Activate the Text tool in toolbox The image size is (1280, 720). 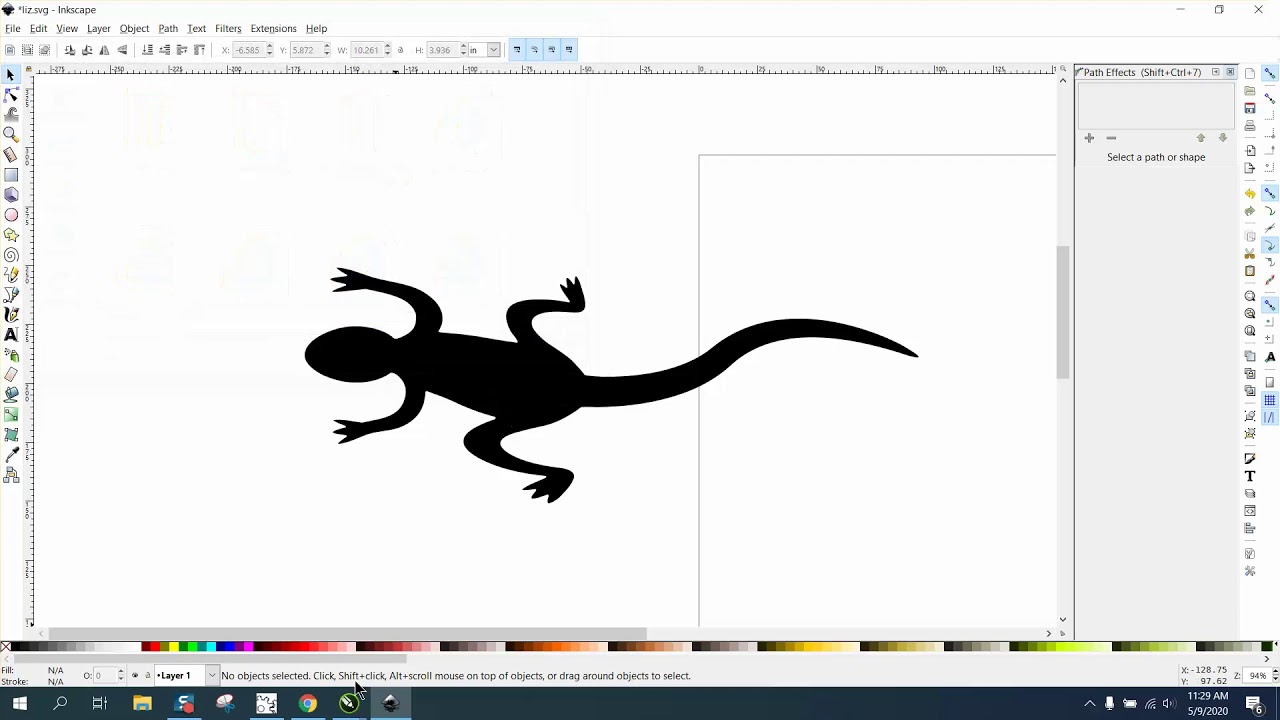click(11, 335)
